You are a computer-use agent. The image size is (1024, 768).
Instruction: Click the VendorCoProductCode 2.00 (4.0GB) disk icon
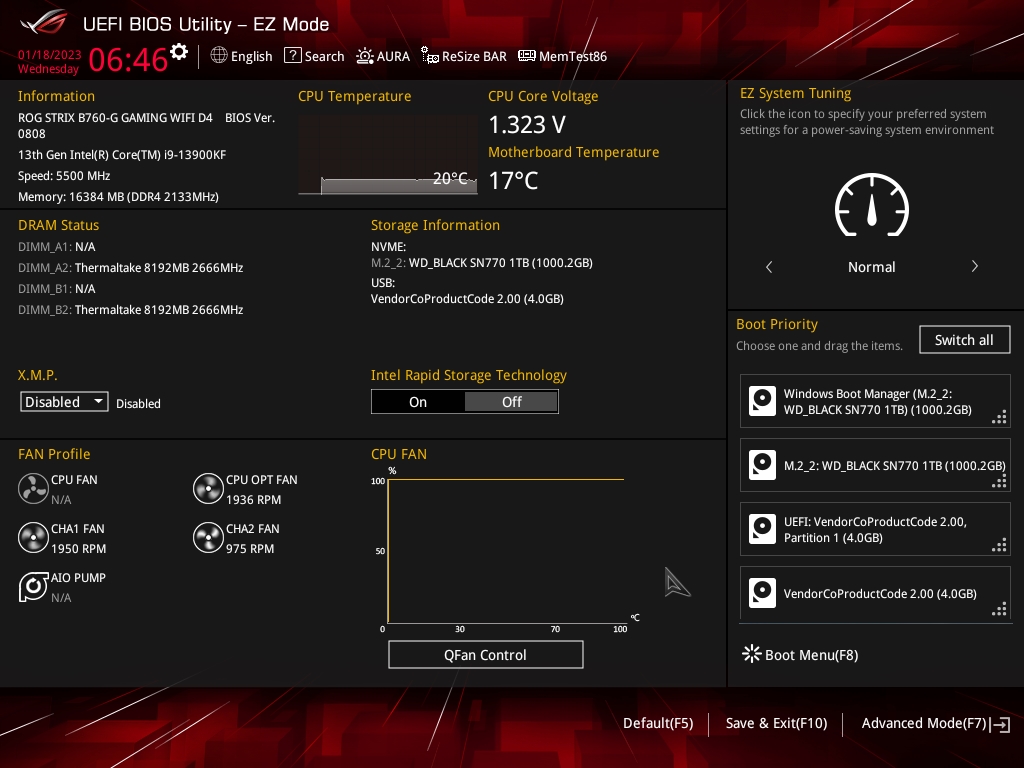(762, 593)
